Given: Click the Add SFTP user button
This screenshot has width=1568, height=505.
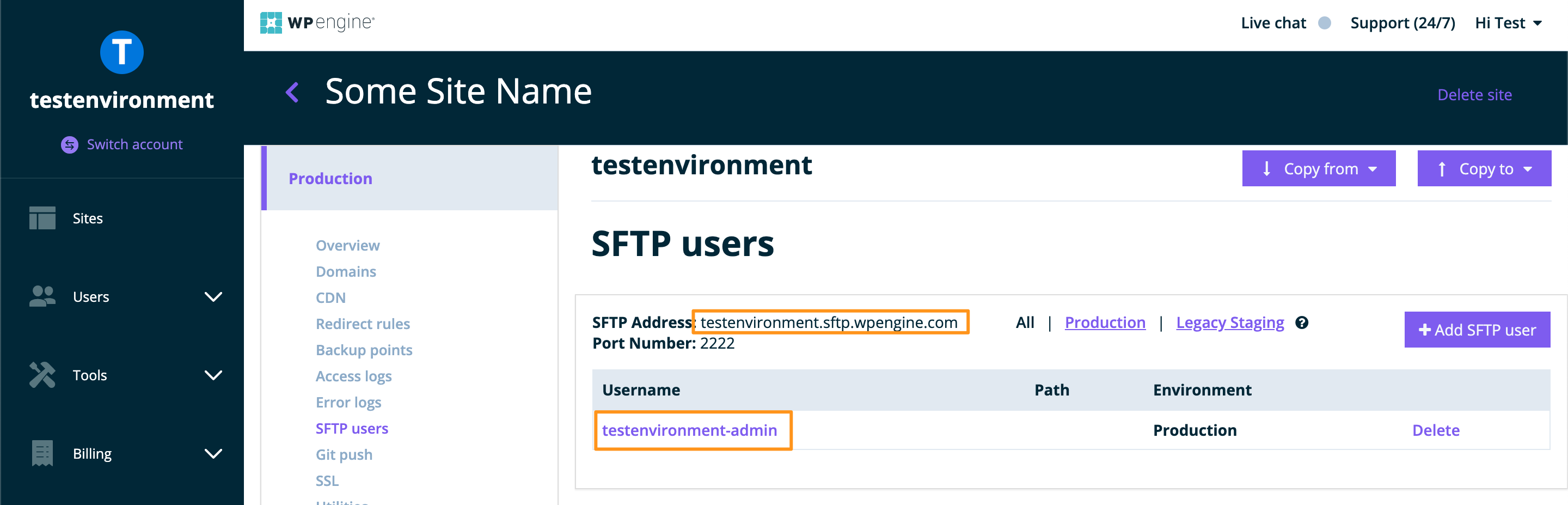Looking at the screenshot, I should (1477, 330).
